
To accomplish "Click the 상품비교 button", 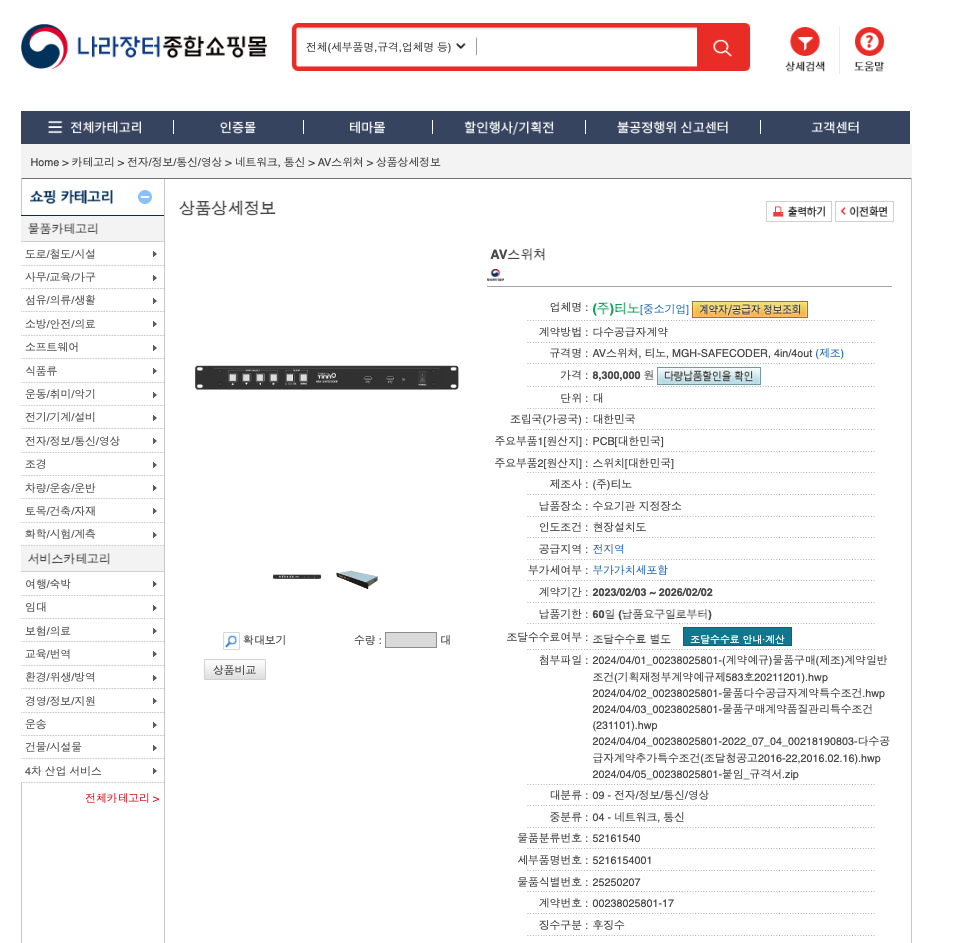I will click(234, 670).
